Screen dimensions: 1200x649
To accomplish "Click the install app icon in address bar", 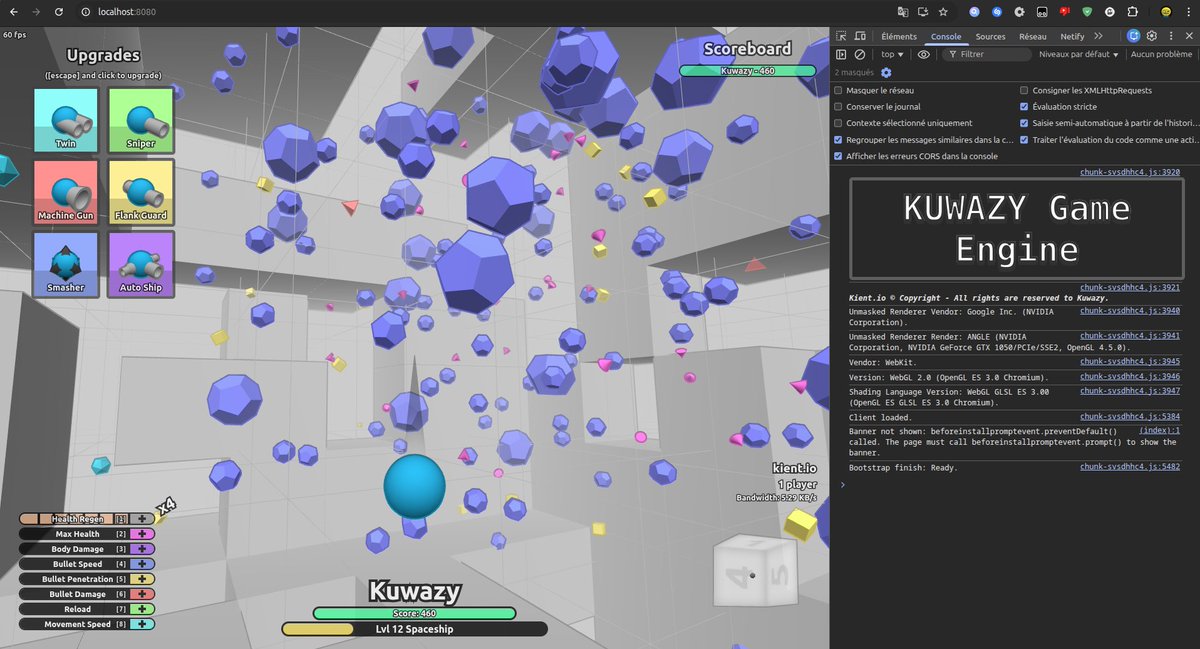I will click(x=923, y=12).
